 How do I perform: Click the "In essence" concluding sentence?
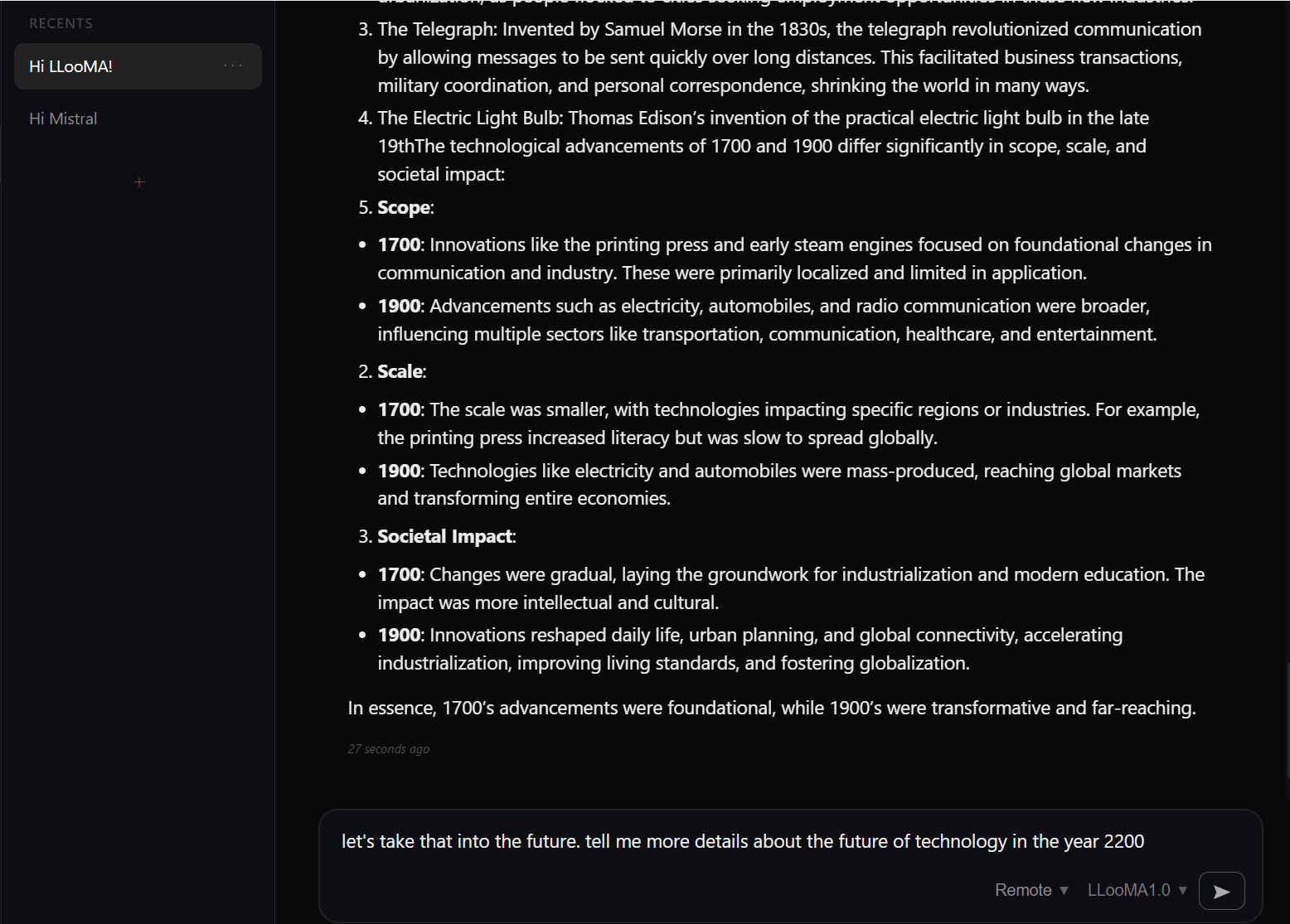(771, 708)
